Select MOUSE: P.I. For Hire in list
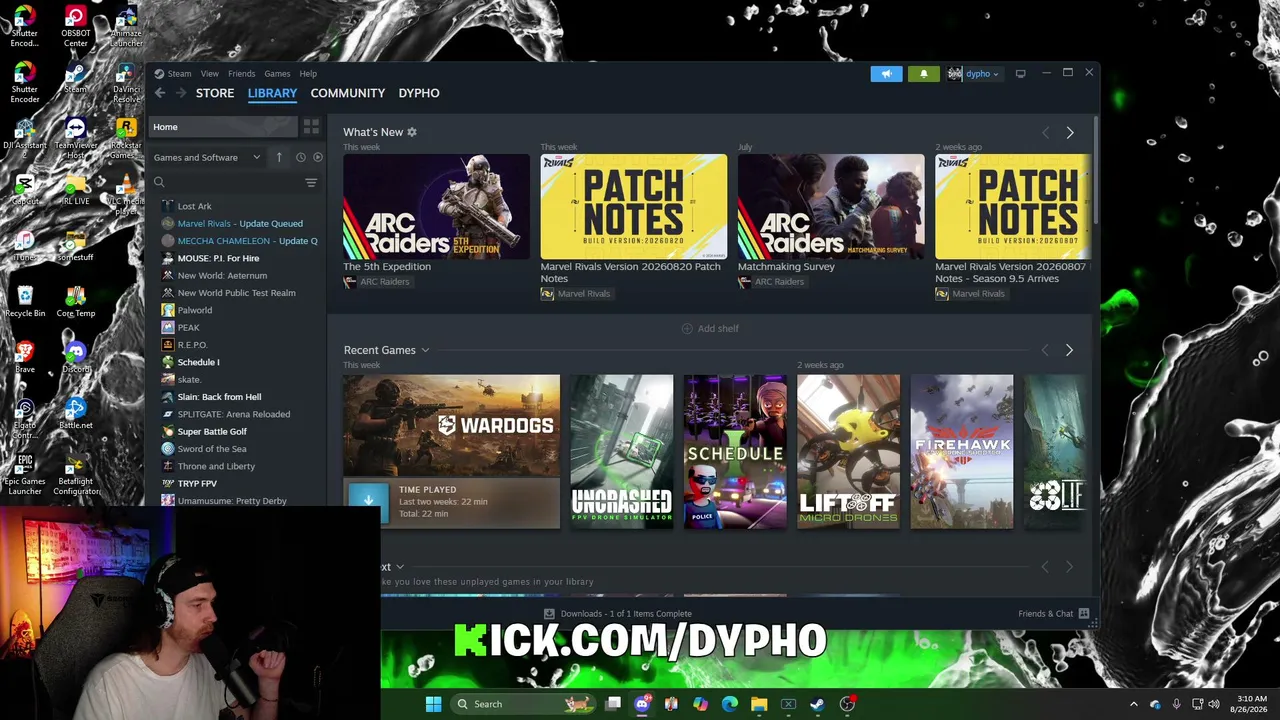This screenshot has height=720, width=1280. click(x=218, y=258)
